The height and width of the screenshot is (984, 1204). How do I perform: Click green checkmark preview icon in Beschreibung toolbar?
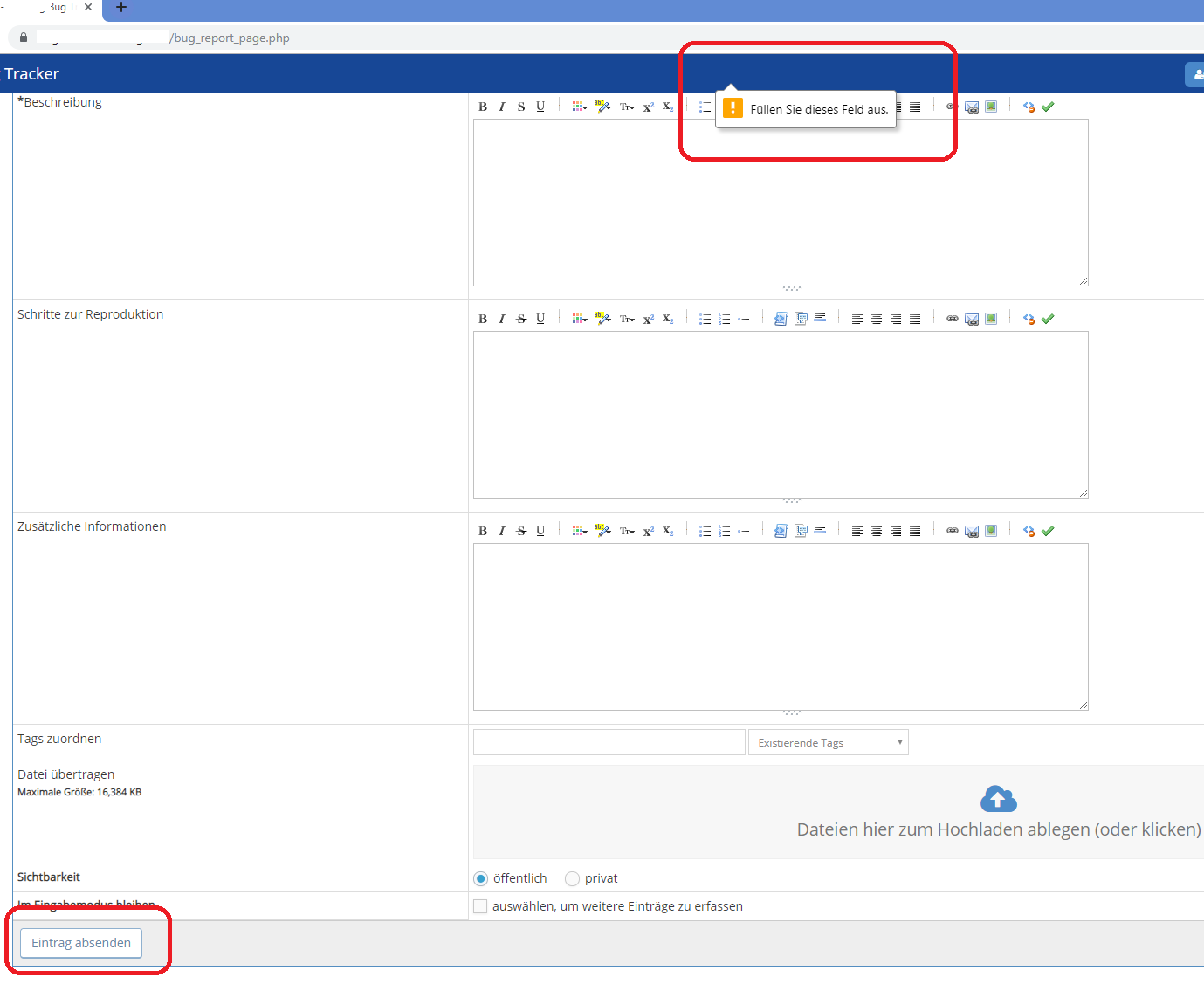coord(1048,107)
